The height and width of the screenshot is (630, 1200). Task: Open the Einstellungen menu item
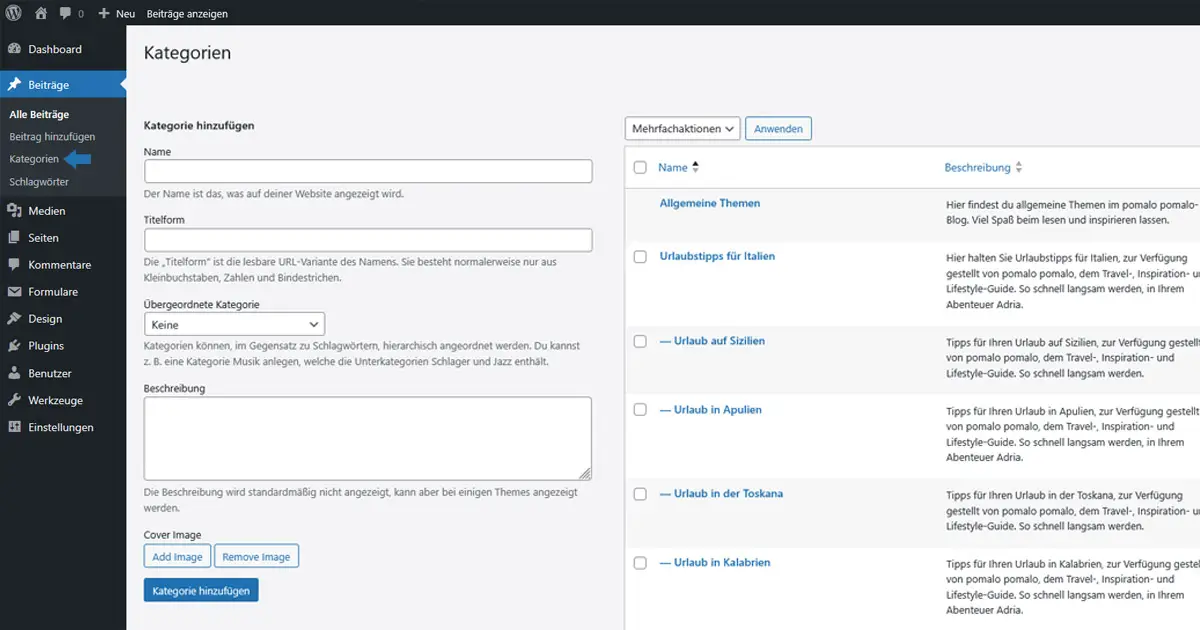[63, 427]
